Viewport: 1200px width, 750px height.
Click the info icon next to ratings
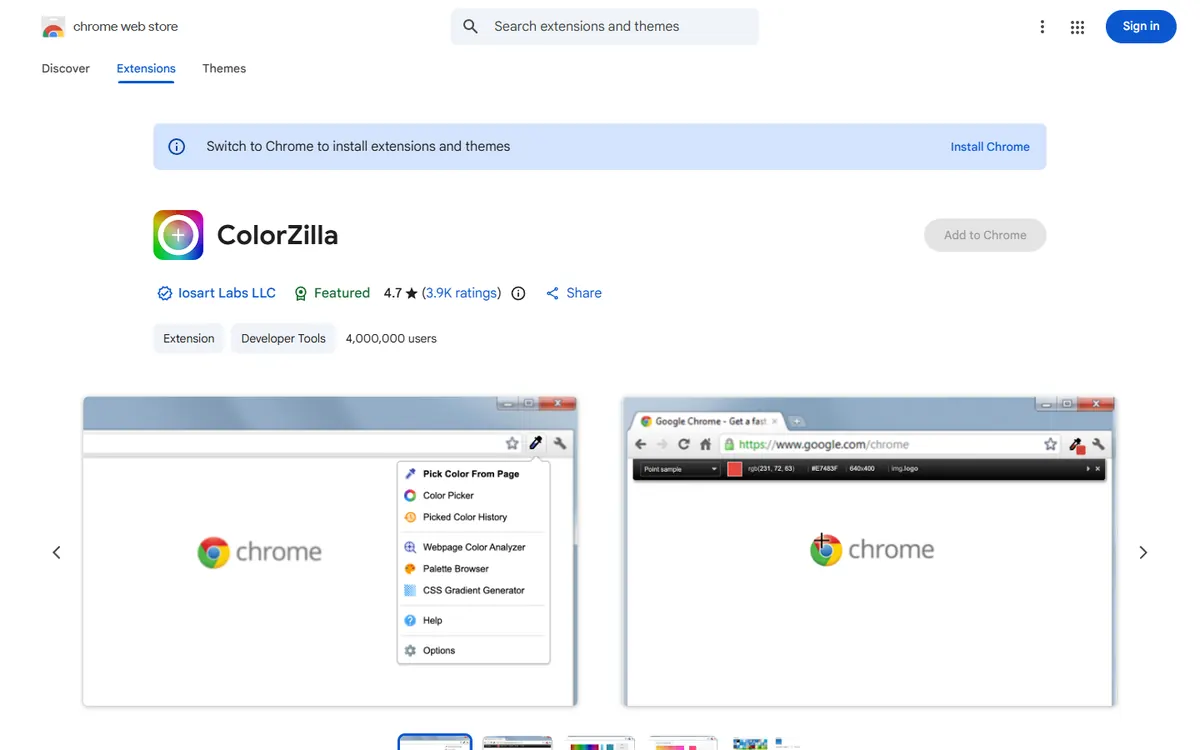coord(518,293)
